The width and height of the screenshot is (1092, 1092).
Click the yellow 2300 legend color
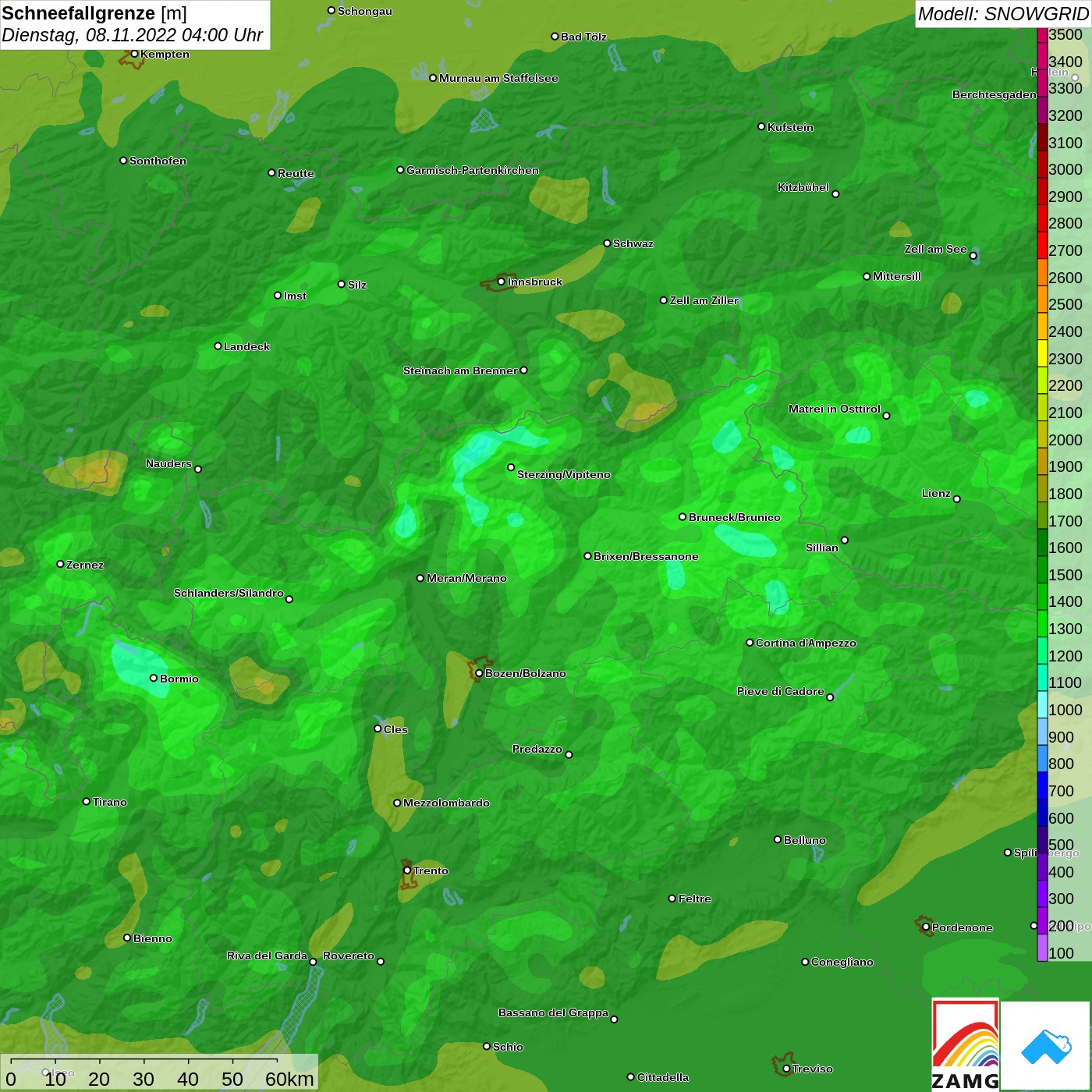pyautogui.click(x=1042, y=353)
